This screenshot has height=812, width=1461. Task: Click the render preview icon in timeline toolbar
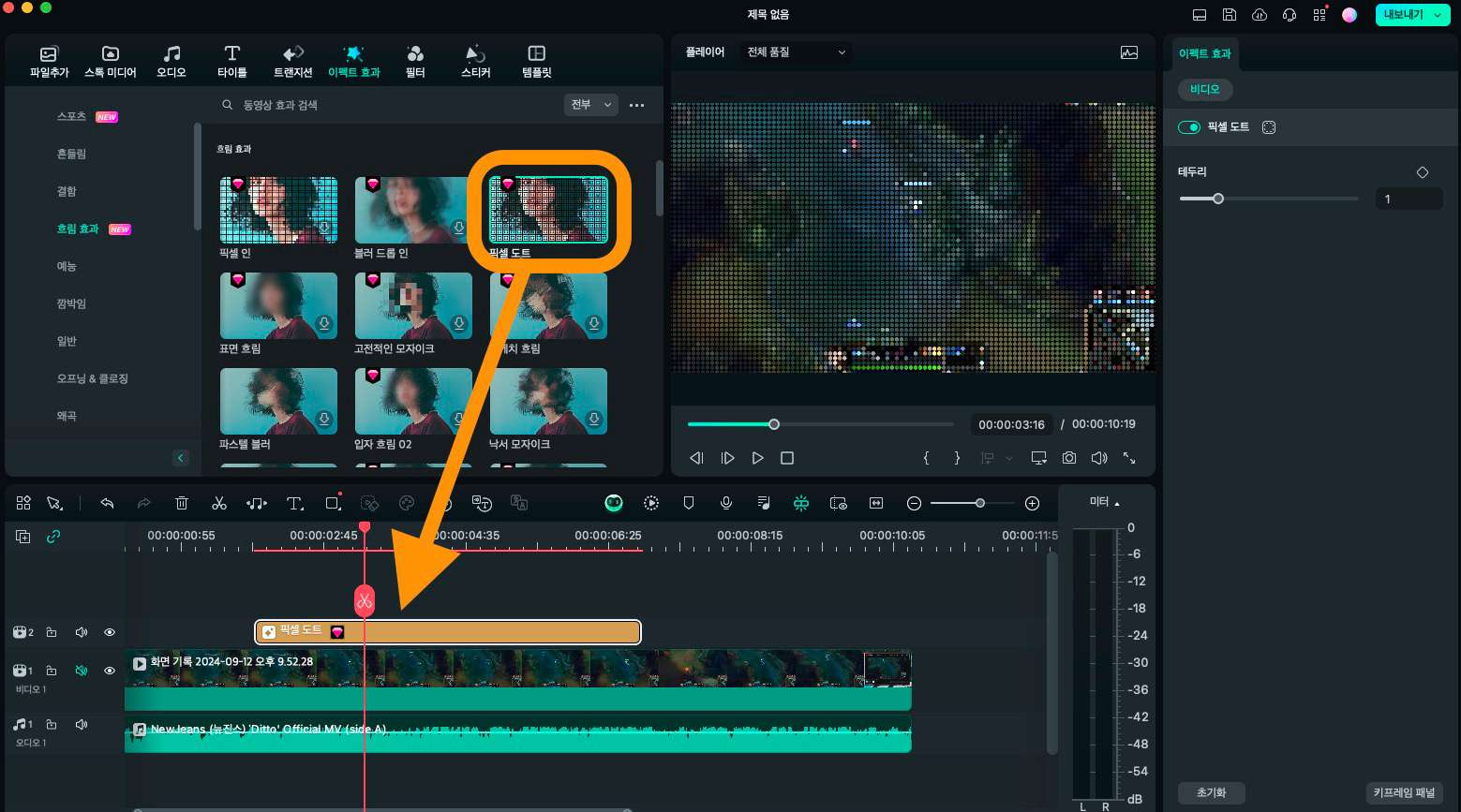[651, 504]
